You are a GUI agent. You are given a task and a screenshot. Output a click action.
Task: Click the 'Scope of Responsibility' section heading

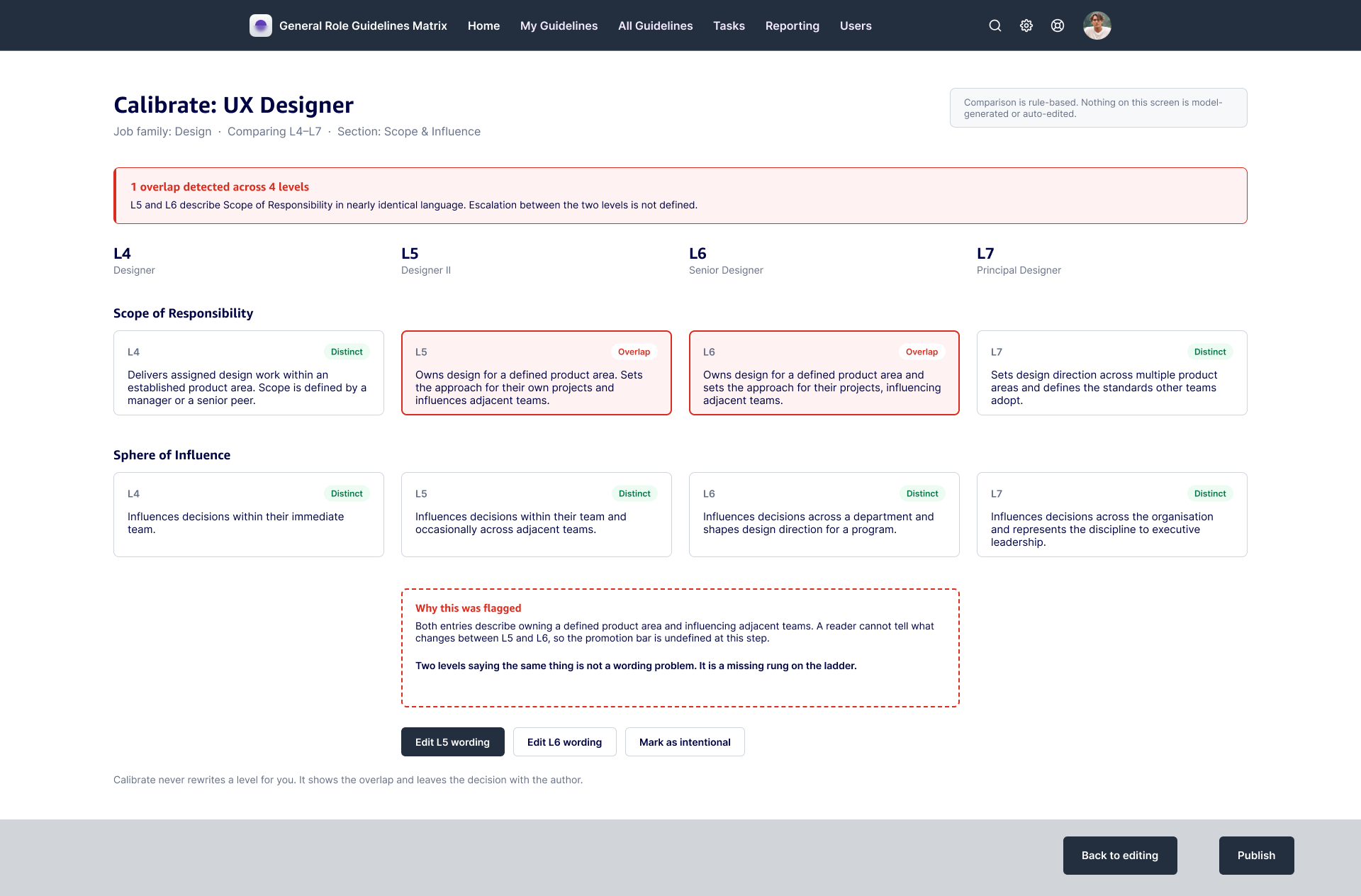pos(183,313)
